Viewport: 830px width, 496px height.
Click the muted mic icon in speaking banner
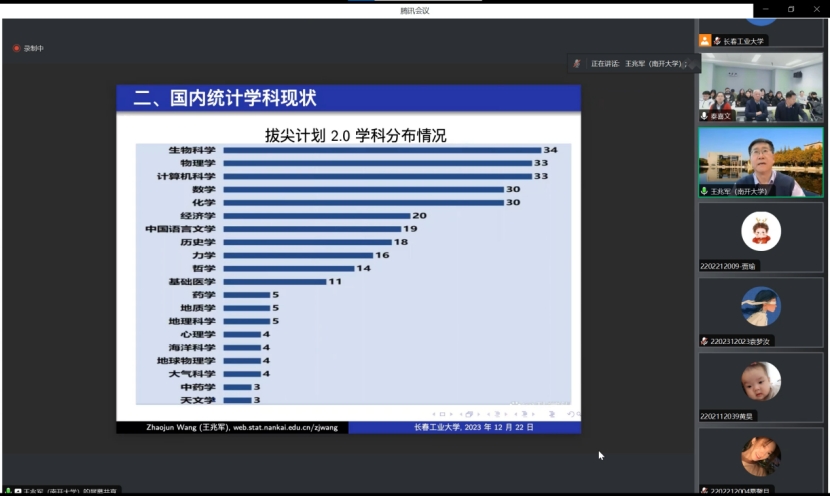click(x=577, y=63)
